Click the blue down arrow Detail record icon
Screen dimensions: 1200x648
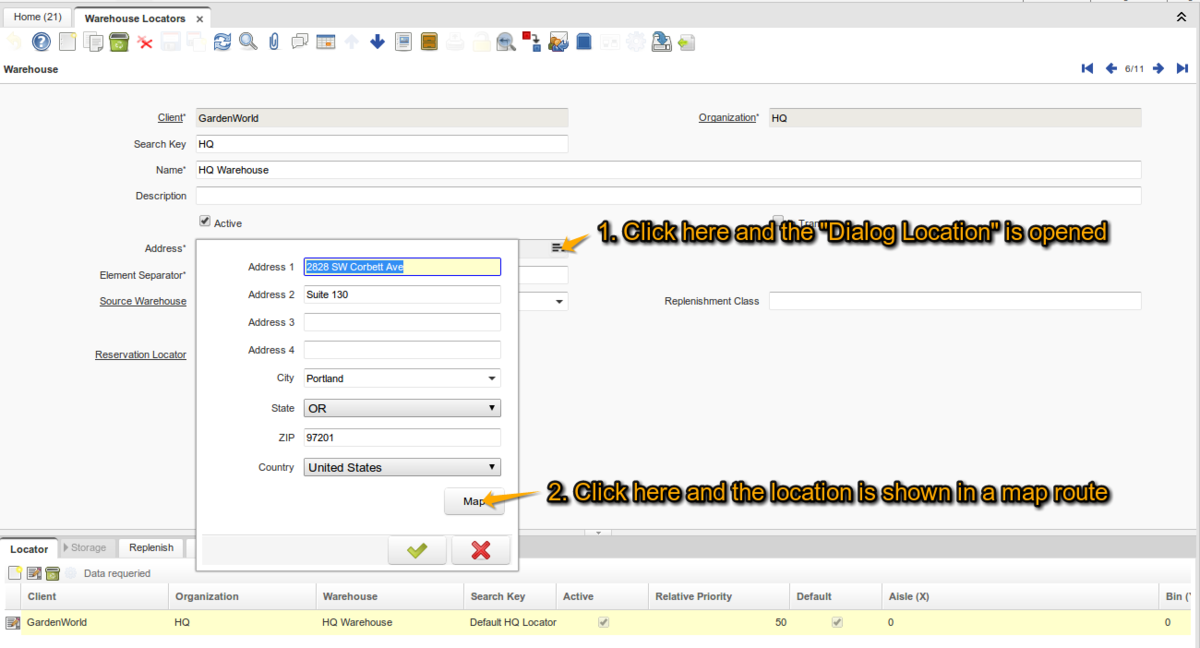click(377, 42)
